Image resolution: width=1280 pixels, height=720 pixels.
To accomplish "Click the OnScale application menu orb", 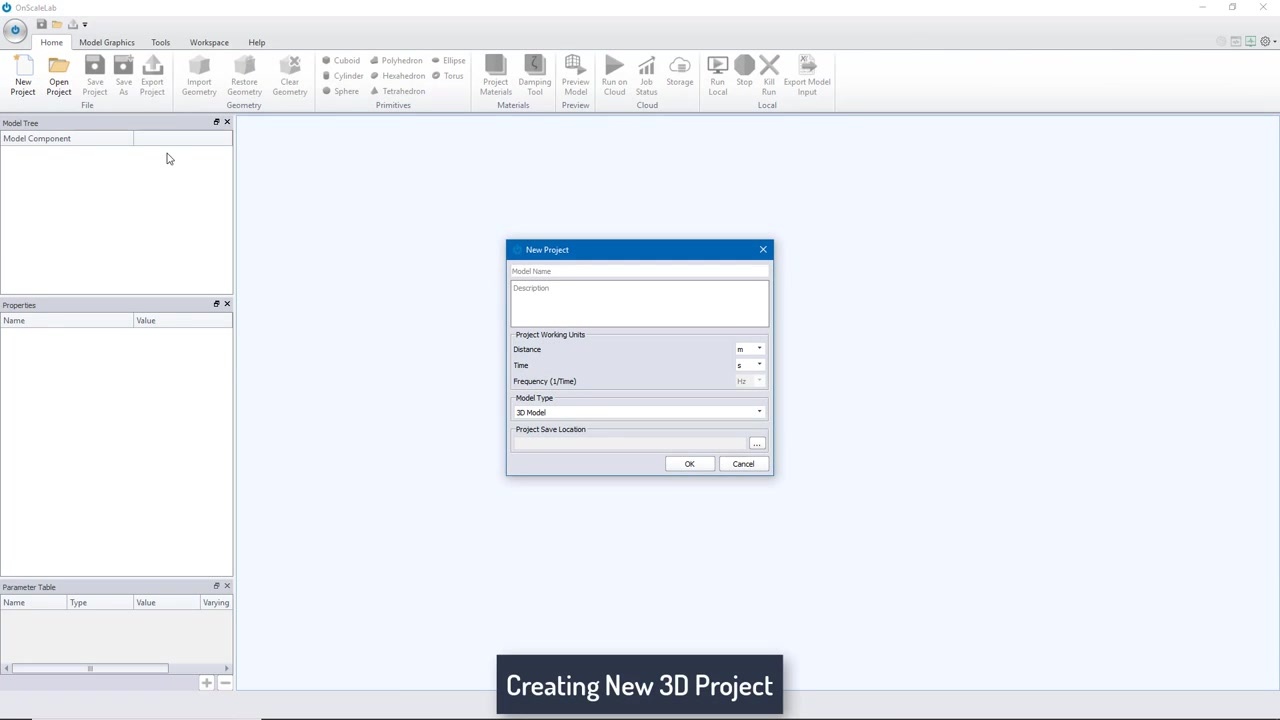I will 15,30.
